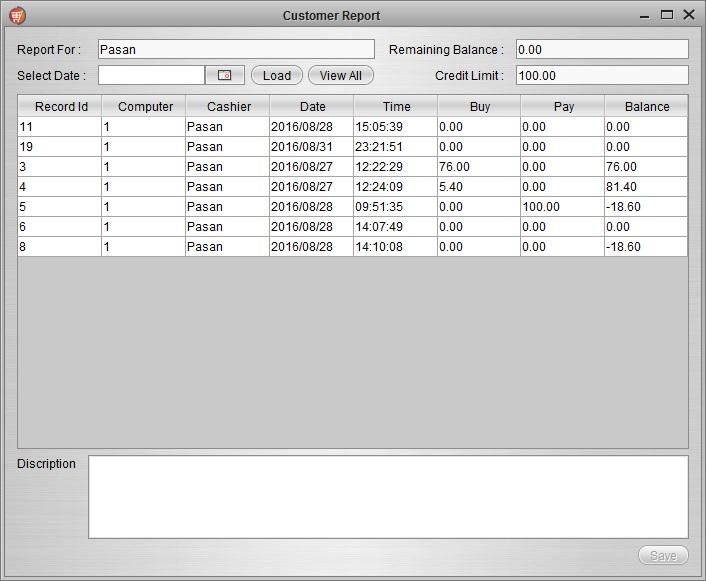The height and width of the screenshot is (581, 706).
Task: Click the shopping cart app icon
Action: (17, 16)
